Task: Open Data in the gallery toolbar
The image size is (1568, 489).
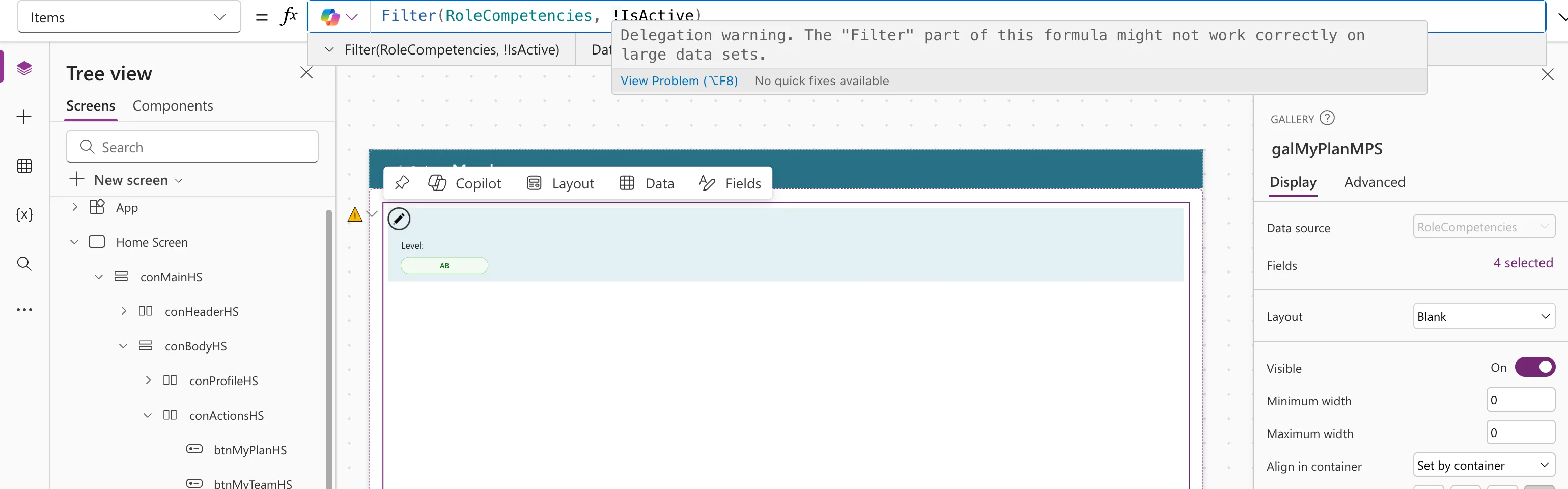Action: pos(647,183)
